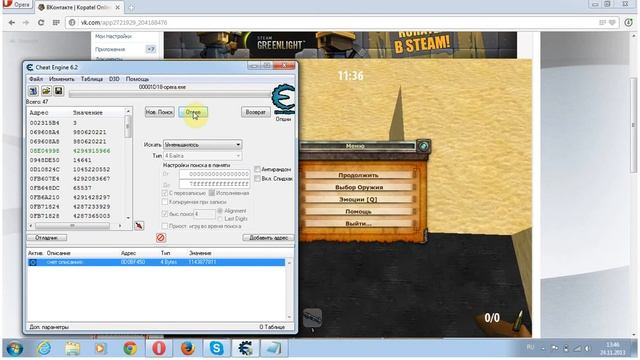The width and height of the screenshot is (640, 360).
Task: Reload the page in Opera
Action: [x=41, y=23]
